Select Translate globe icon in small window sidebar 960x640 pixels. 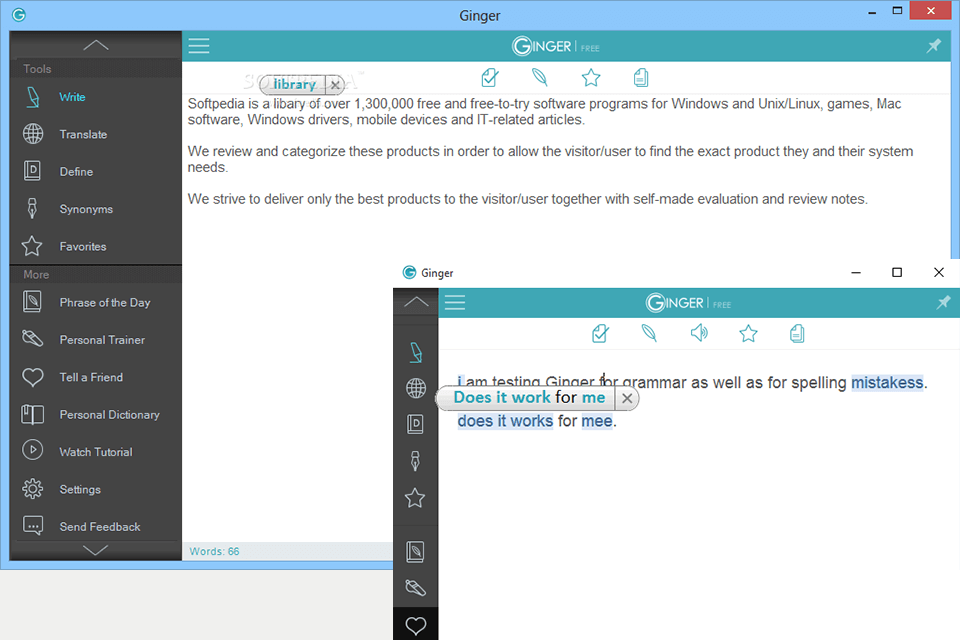(416, 388)
